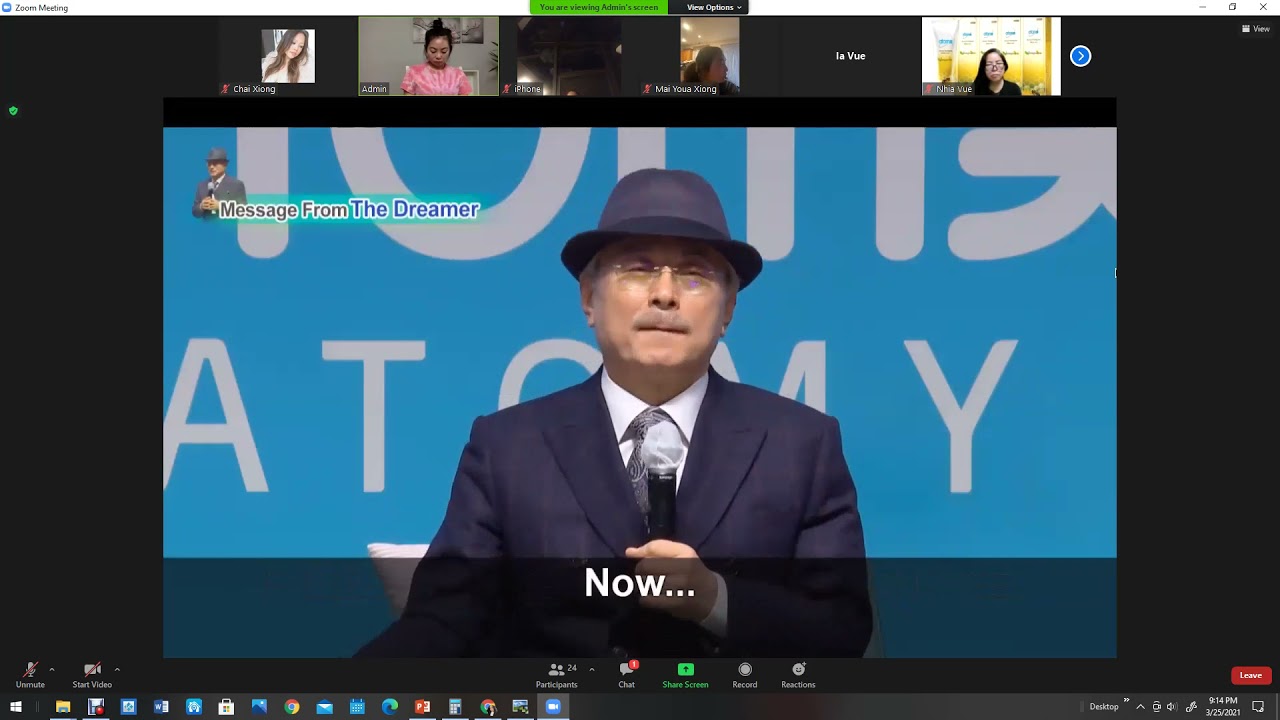Select Ia Vue participant tile

[851, 56]
